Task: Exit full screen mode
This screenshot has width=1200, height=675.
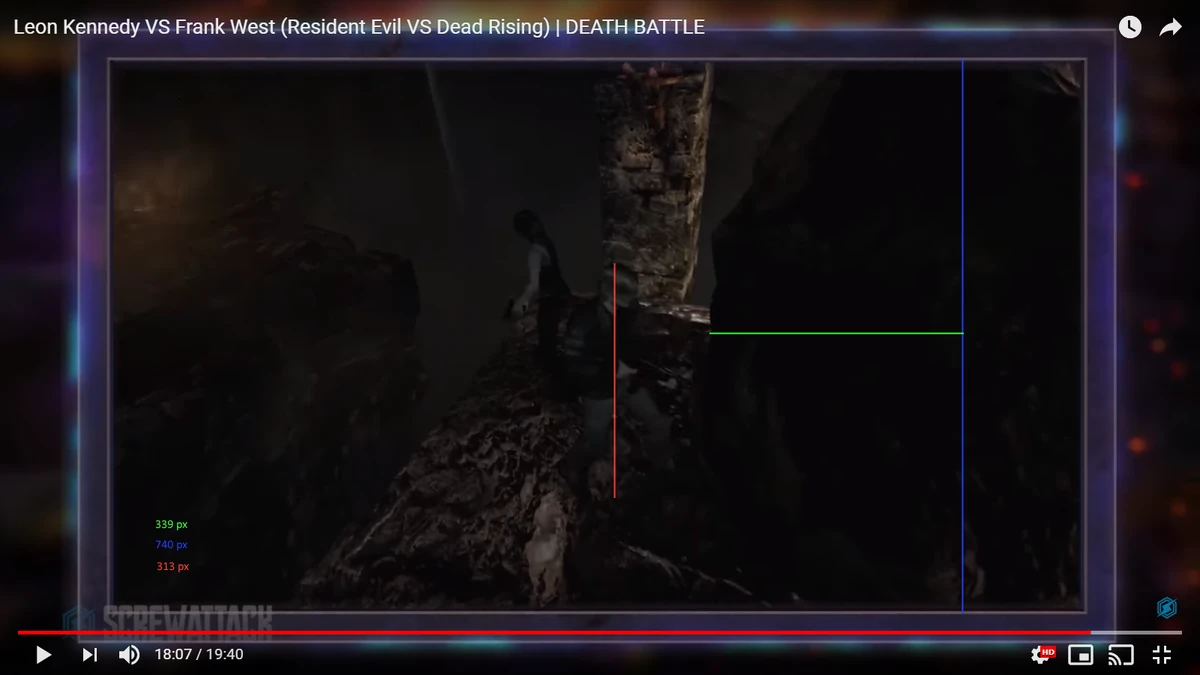Action: (1162, 655)
